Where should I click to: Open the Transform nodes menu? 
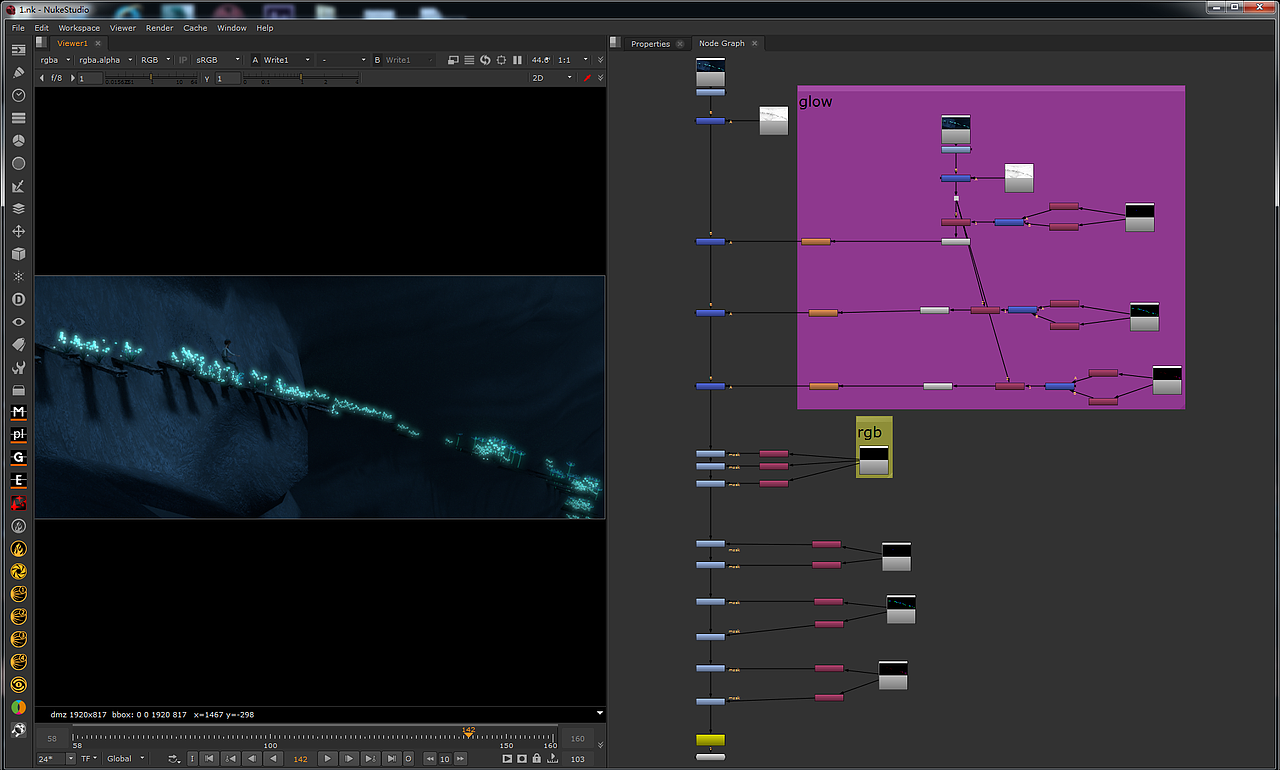tap(18, 231)
